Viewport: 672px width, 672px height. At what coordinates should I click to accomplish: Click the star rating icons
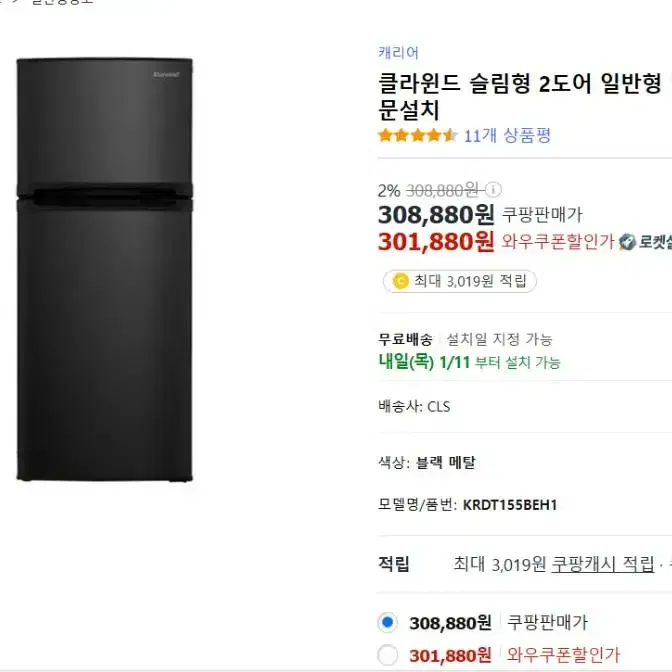[418, 135]
